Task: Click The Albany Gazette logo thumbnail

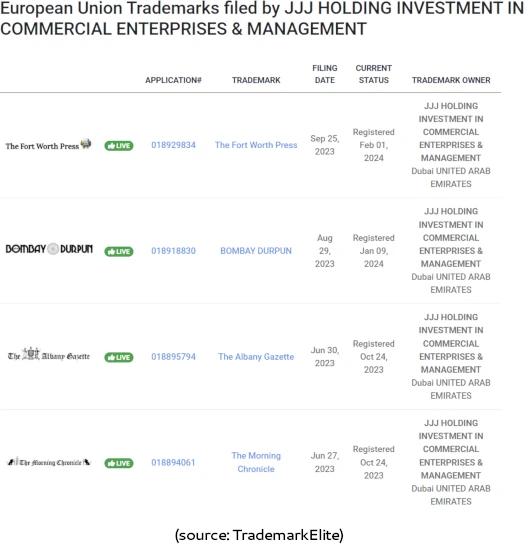Action: pos(49,354)
